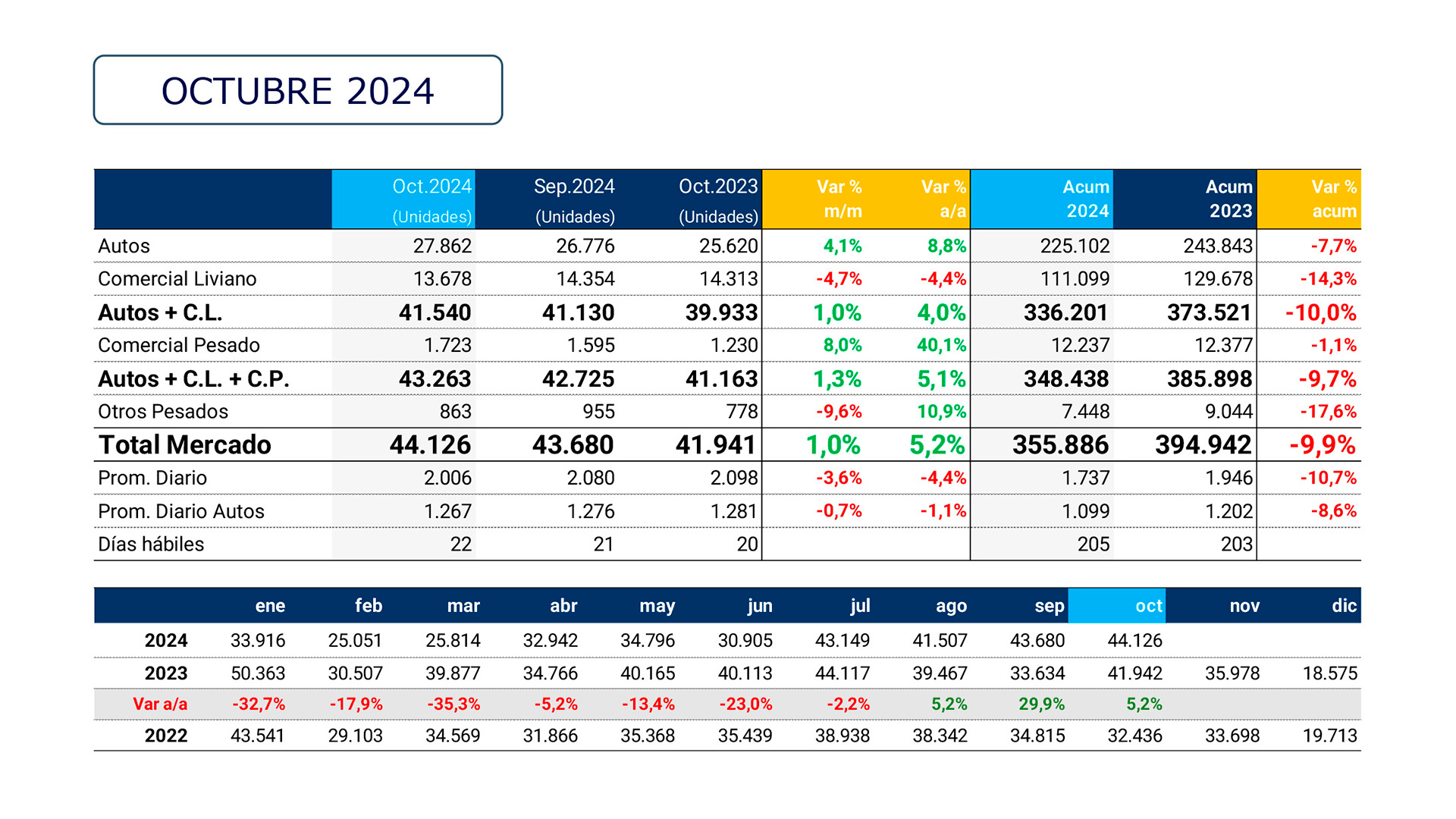Click the Acum 2023 header
Screen dimensions: 1456x819
point(1185,199)
